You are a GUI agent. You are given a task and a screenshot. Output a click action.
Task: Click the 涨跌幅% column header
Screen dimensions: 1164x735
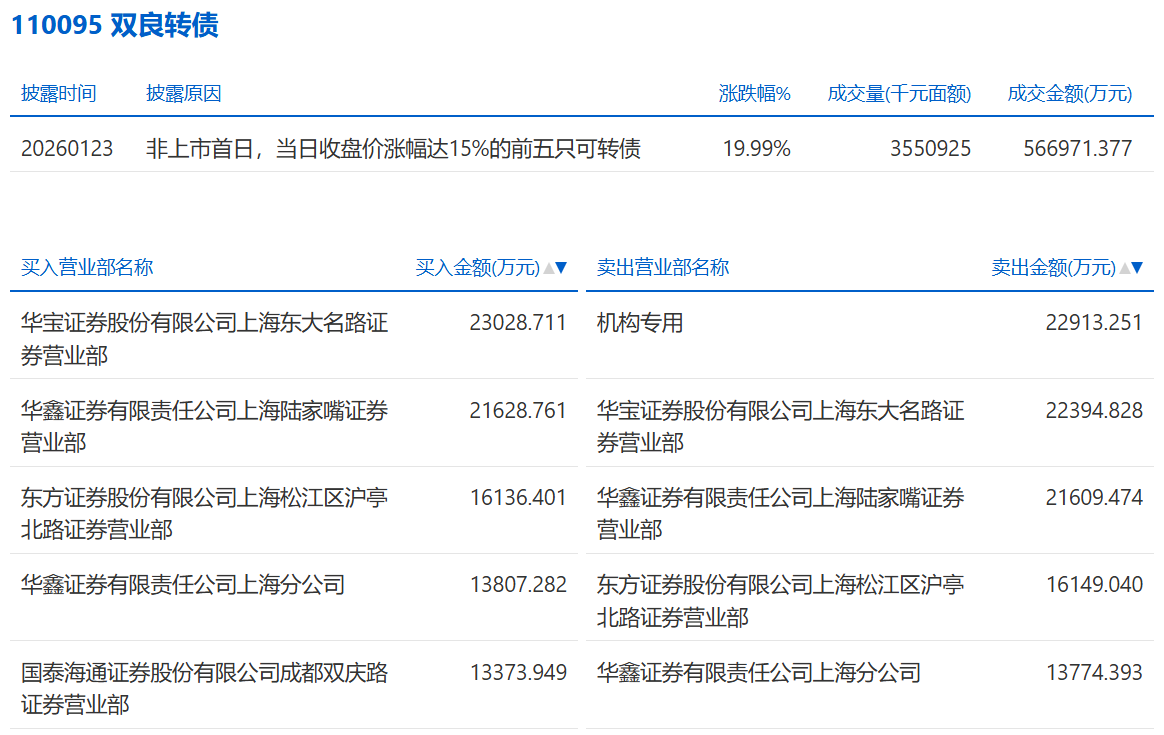[x=754, y=94]
